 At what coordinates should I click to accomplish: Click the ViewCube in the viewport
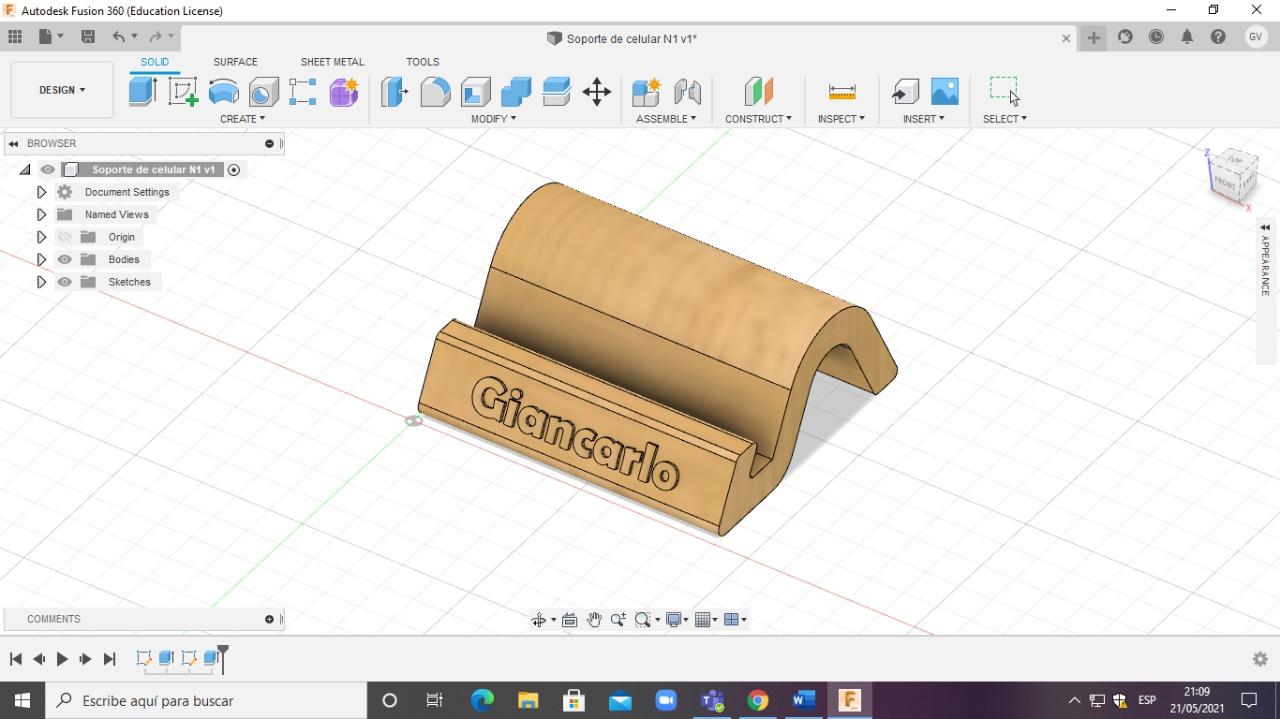coord(1231,176)
